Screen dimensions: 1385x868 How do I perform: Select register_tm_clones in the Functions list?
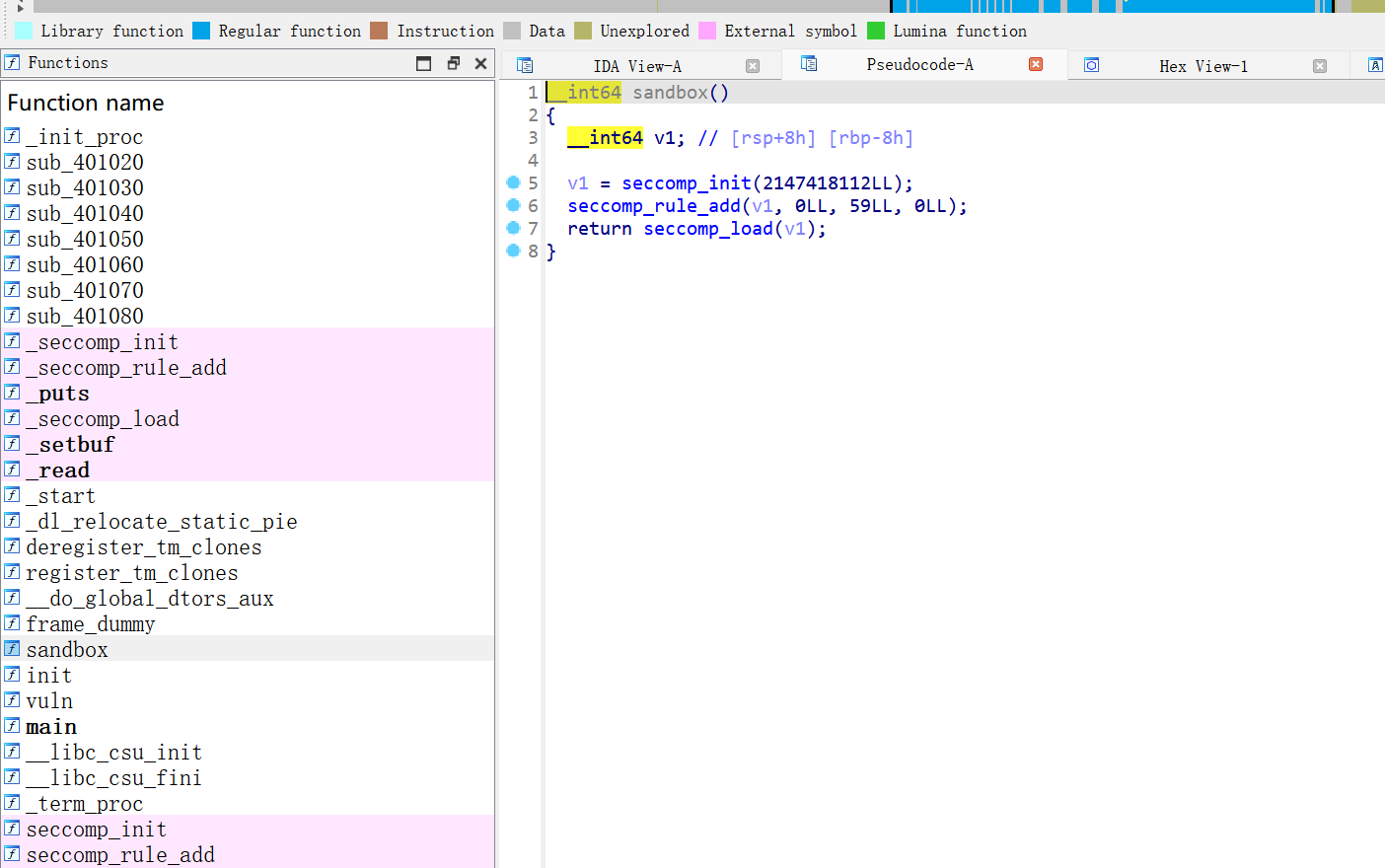[x=248, y=572]
